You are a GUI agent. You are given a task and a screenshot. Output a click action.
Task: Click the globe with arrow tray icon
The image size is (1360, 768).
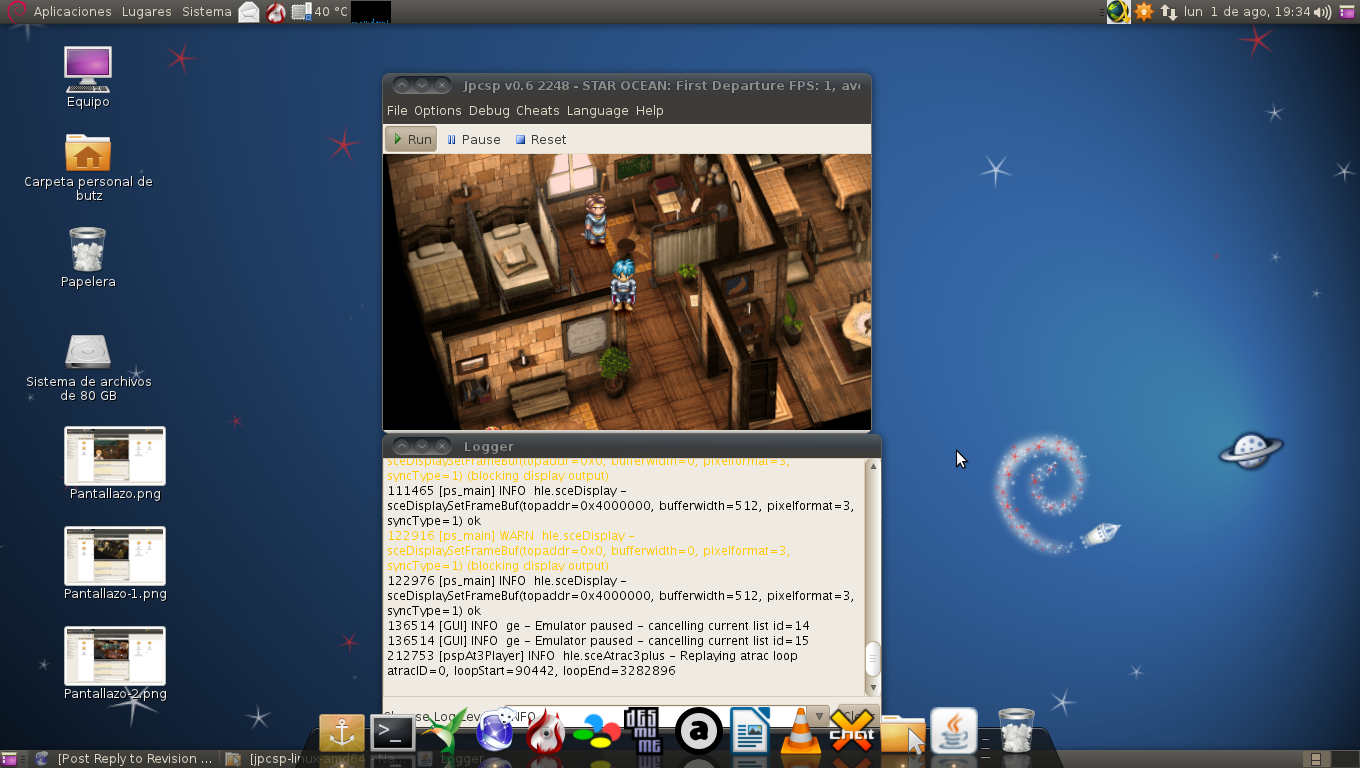pyautogui.click(x=1118, y=12)
